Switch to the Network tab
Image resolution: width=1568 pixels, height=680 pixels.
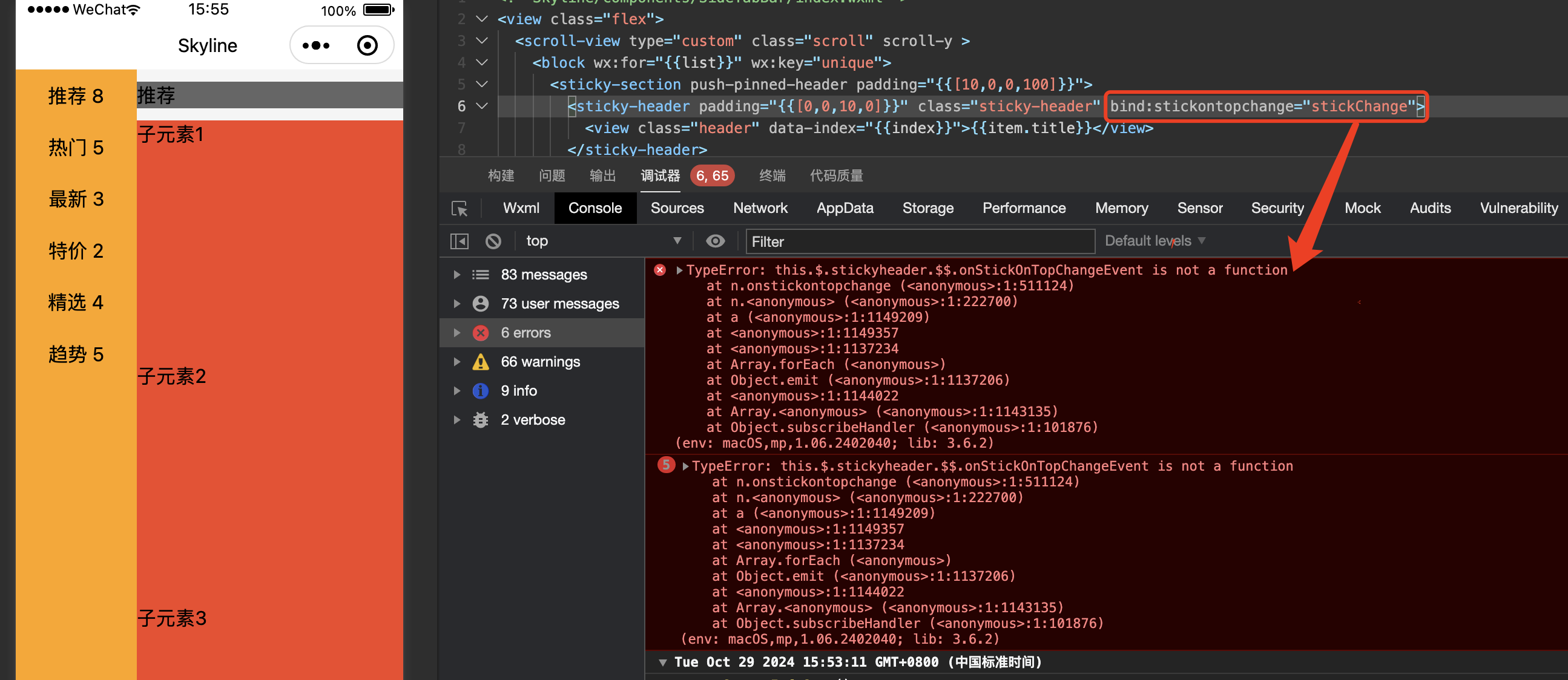(x=760, y=209)
